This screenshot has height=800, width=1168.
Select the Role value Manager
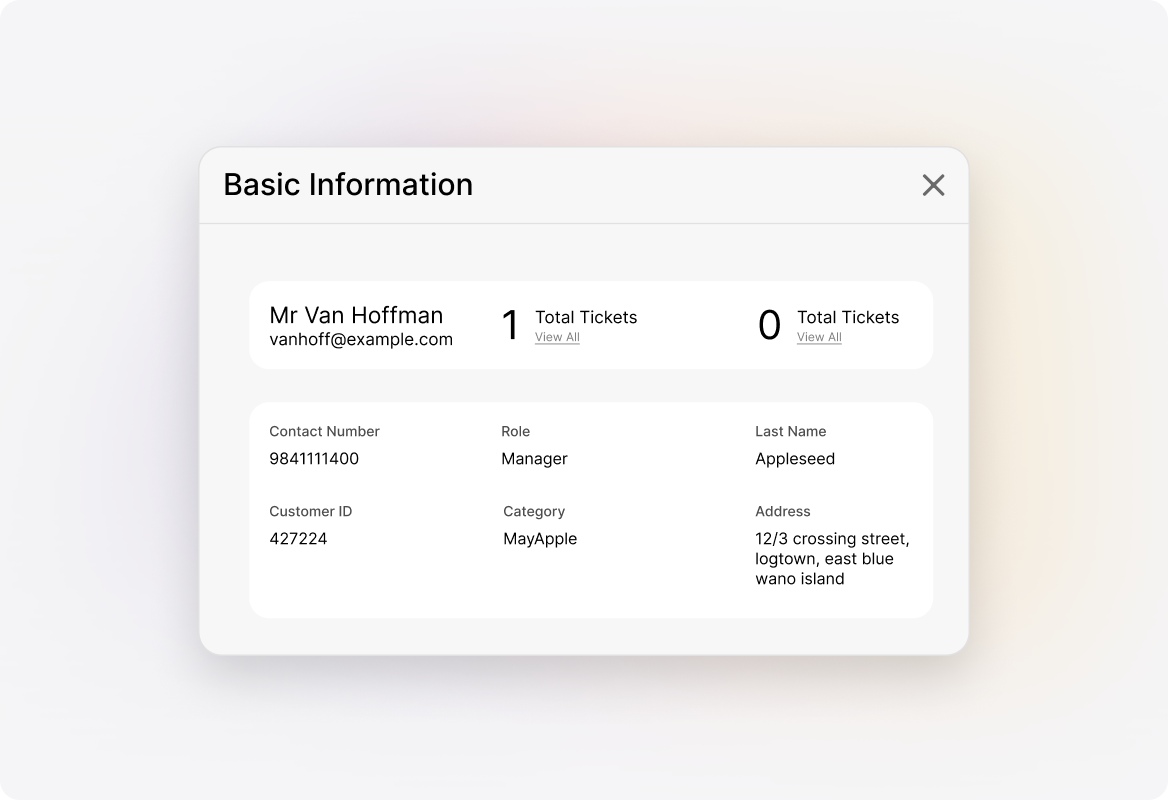tap(534, 458)
